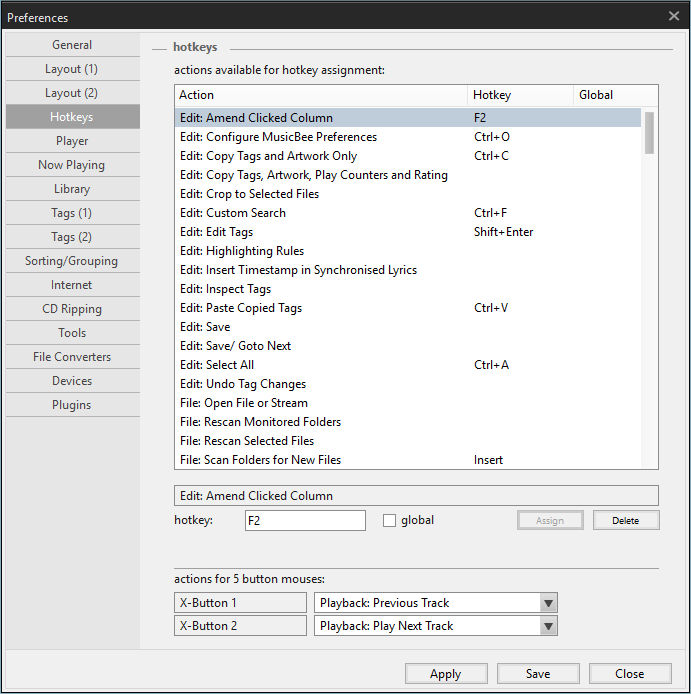Select 'File: Scan Folders for New Files'

pos(408,460)
